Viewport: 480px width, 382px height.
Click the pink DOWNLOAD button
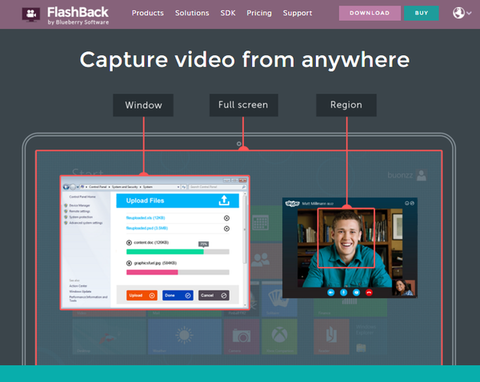click(x=370, y=13)
